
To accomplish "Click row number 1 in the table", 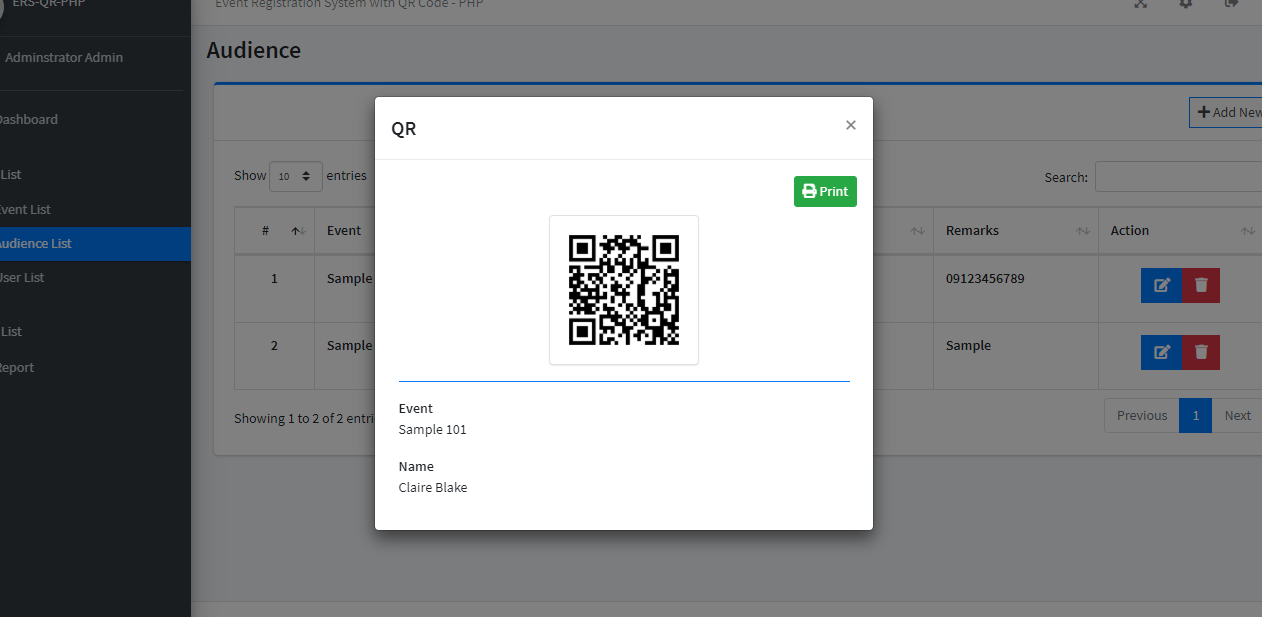I will (x=274, y=278).
